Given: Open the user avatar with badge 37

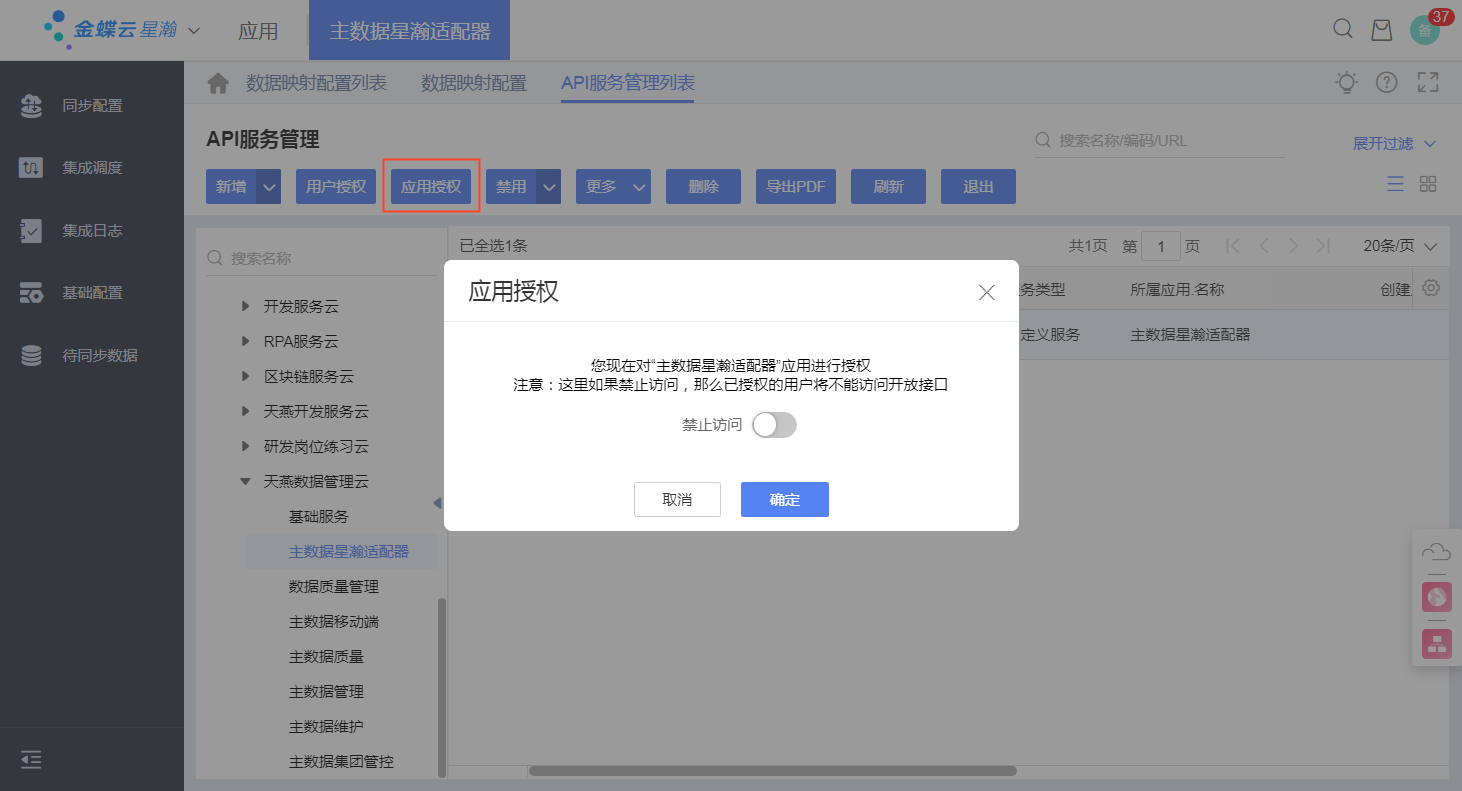Looking at the screenshot, I should pyautogui.click(x=1425, y=30).
